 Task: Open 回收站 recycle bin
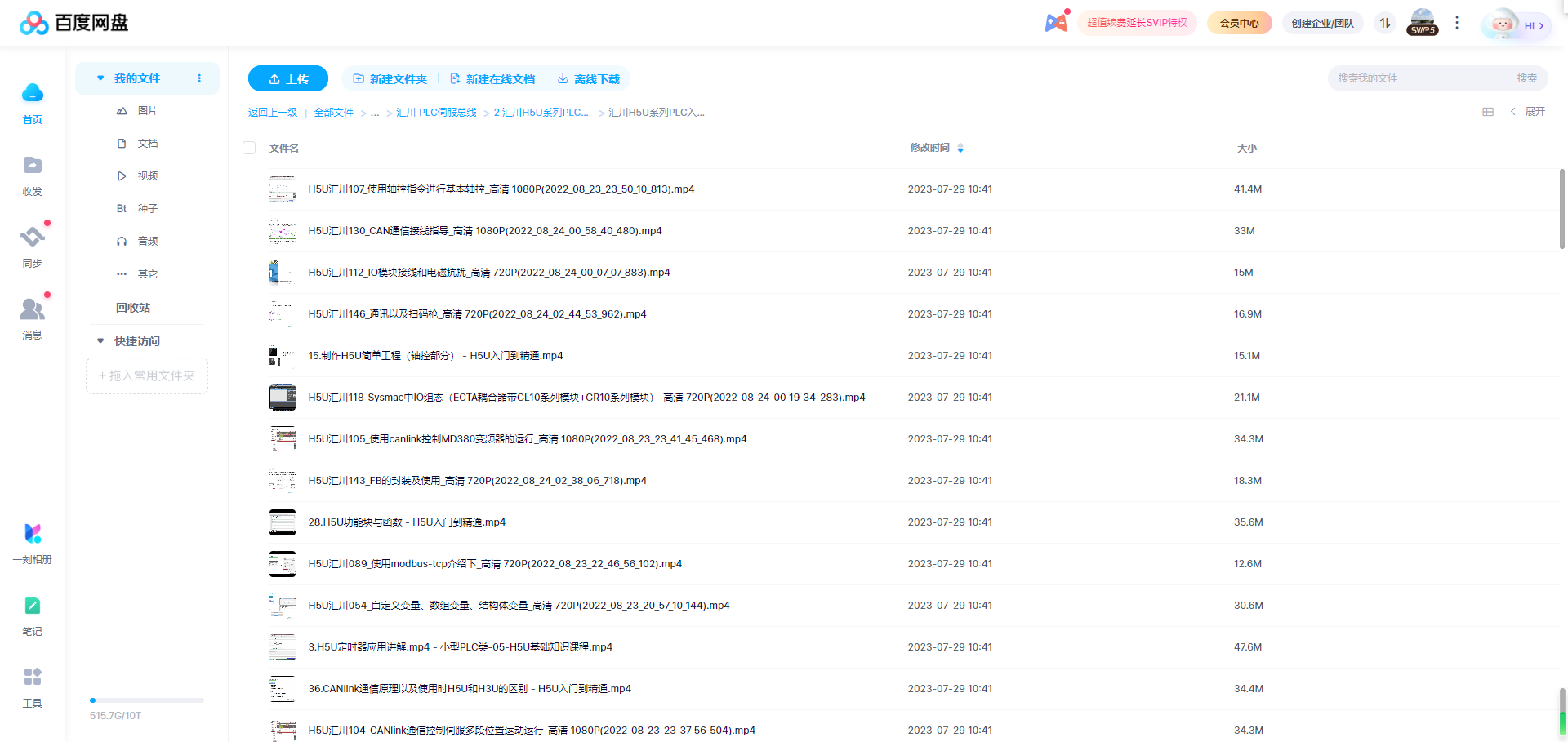click(133, 308)
